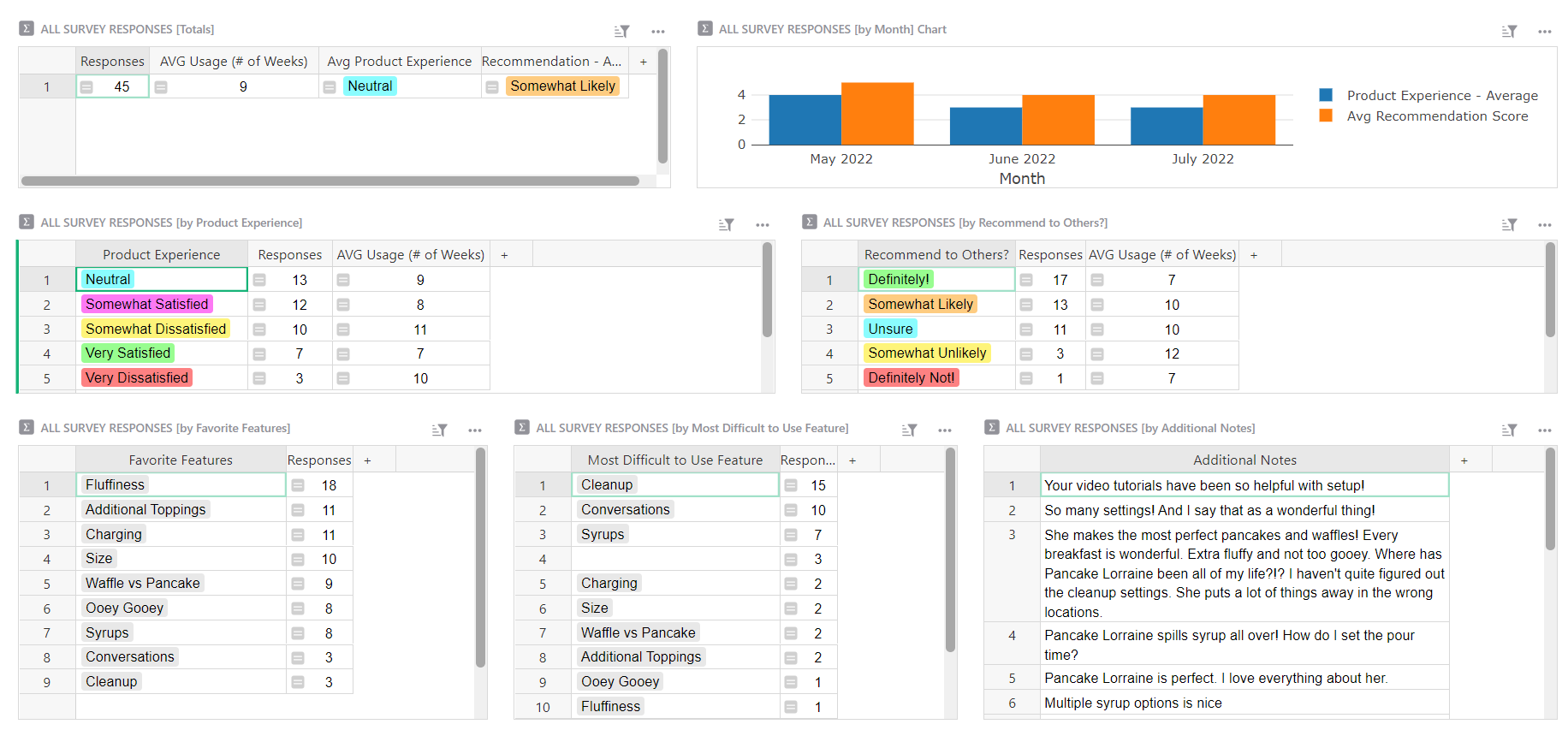The height and width of the screenshot is (730, 1568).
Task: Click horizontal scrollbar in Totals table
Action: [330, 181]
